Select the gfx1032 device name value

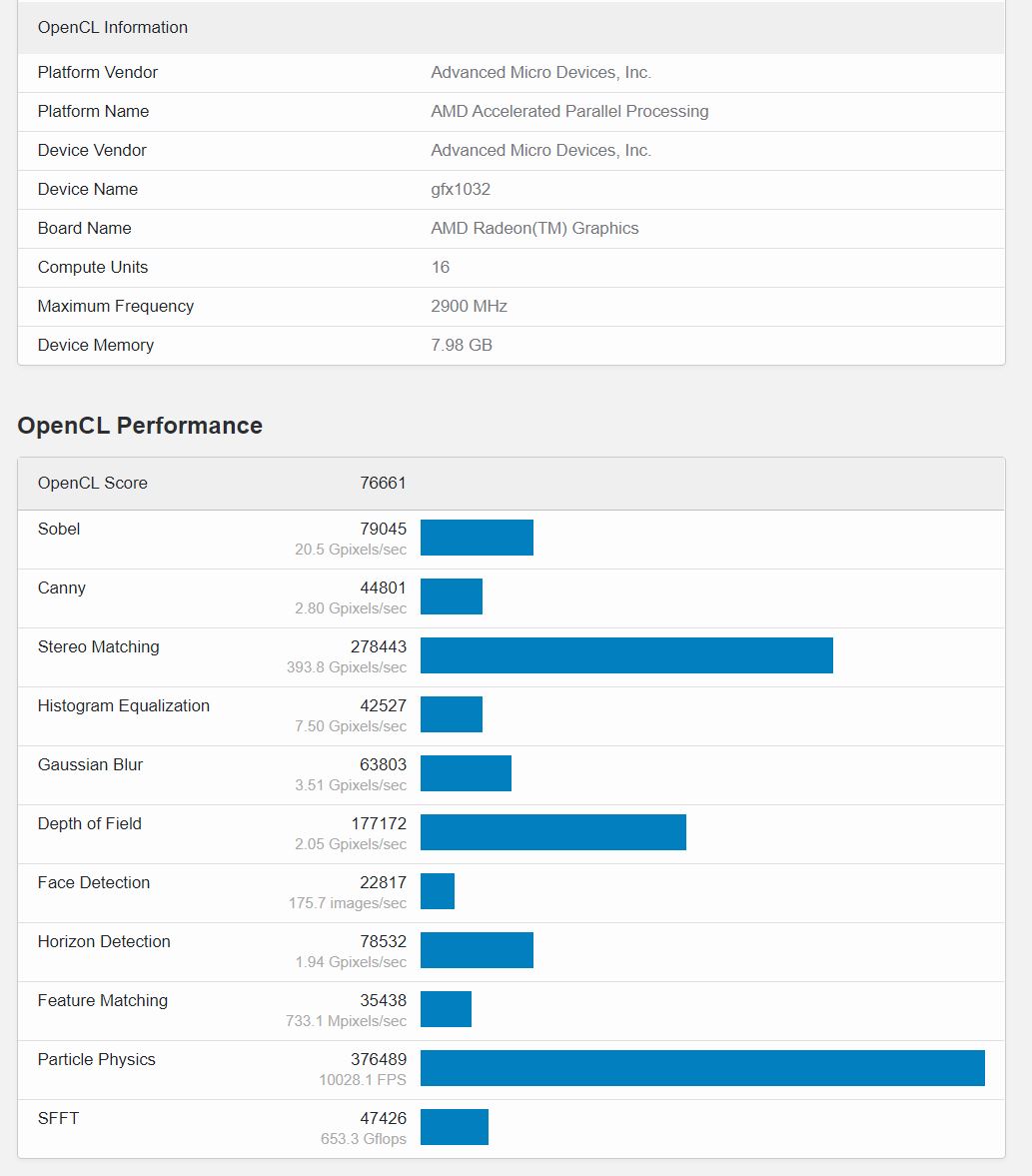tap(461, 189)
